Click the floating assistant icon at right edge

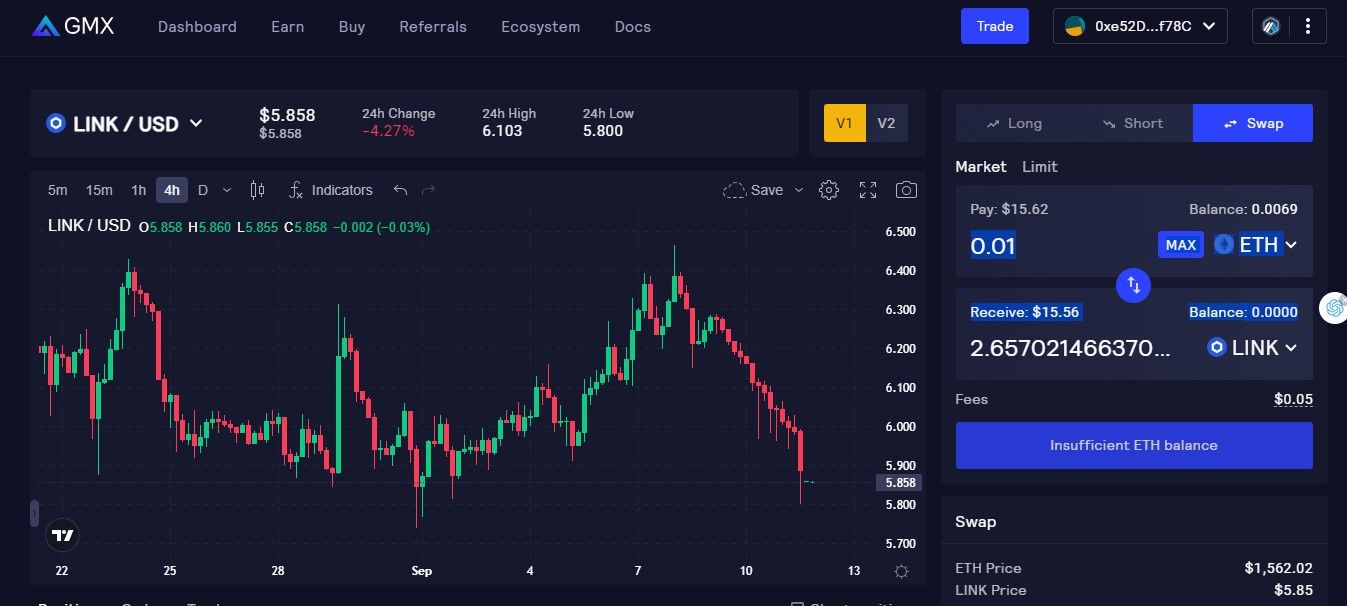[1334, 308]
